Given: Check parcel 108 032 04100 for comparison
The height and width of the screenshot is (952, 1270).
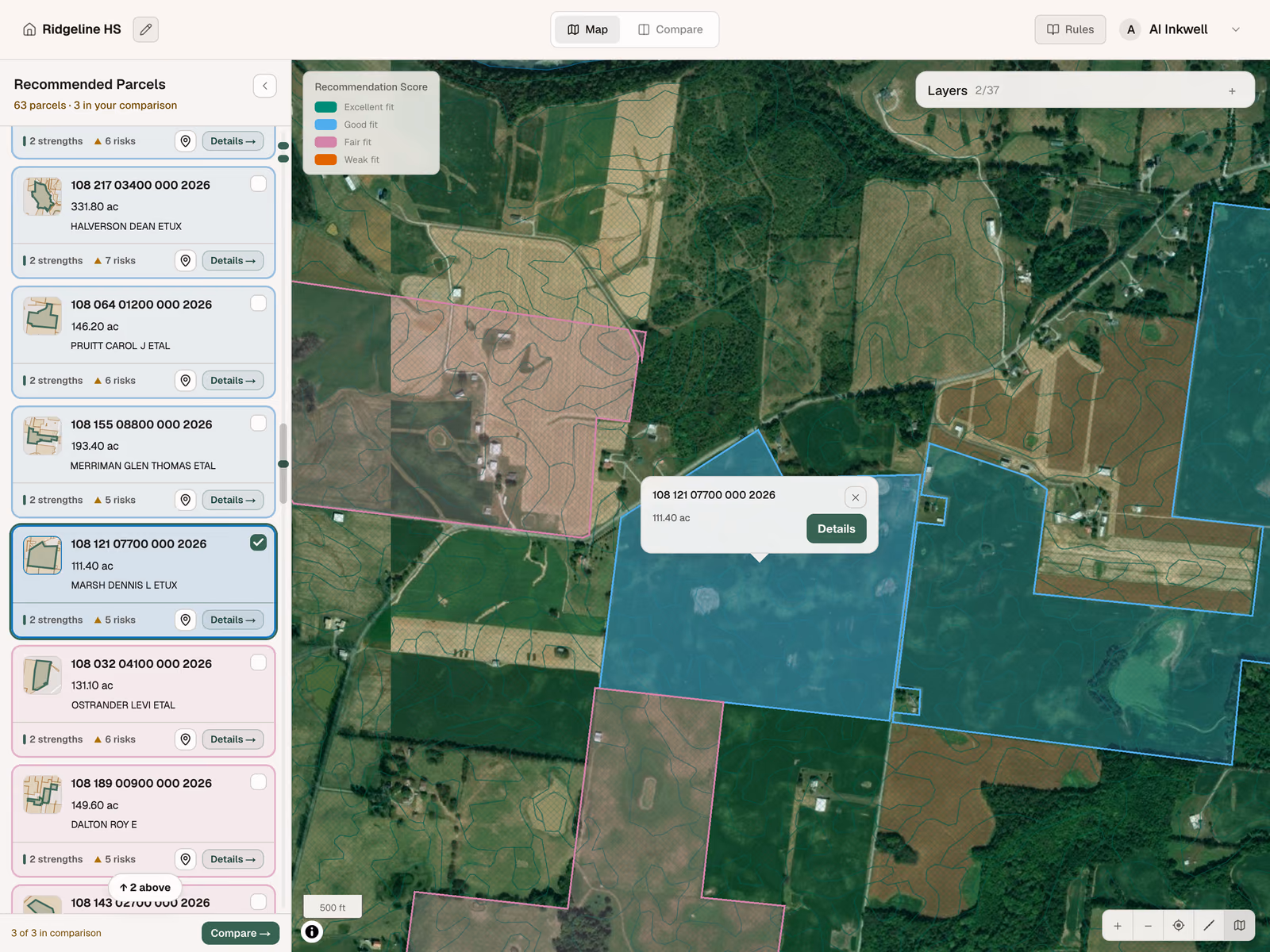Looking at the screenshot, I should [258, 662].
